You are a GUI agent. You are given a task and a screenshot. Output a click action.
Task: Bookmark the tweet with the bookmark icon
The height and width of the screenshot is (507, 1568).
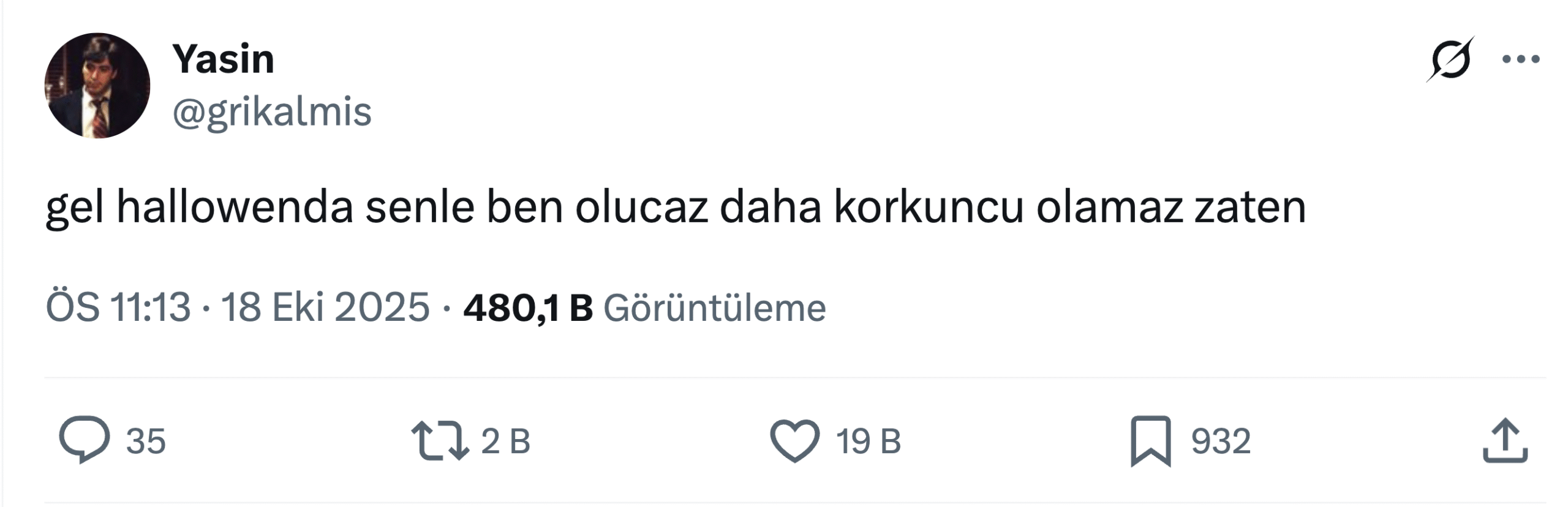(x=1150, y=440)
